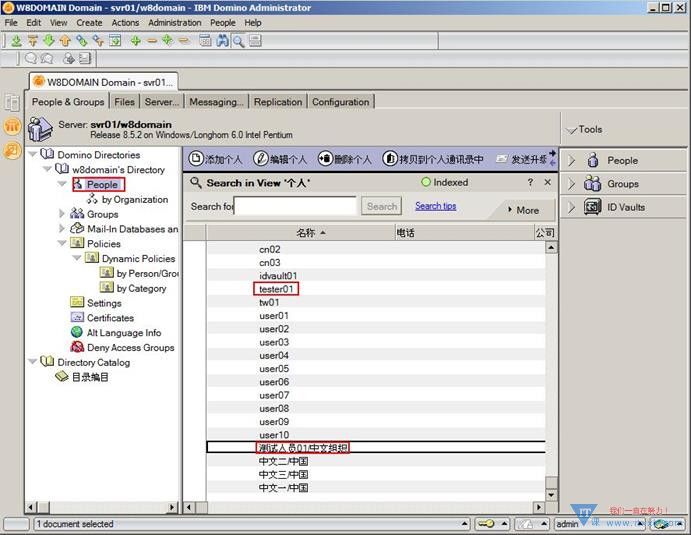Open the top bookmark bar pages icon
Image resolution: width=691 pixels, height=535 pixels.
point(12,102)
